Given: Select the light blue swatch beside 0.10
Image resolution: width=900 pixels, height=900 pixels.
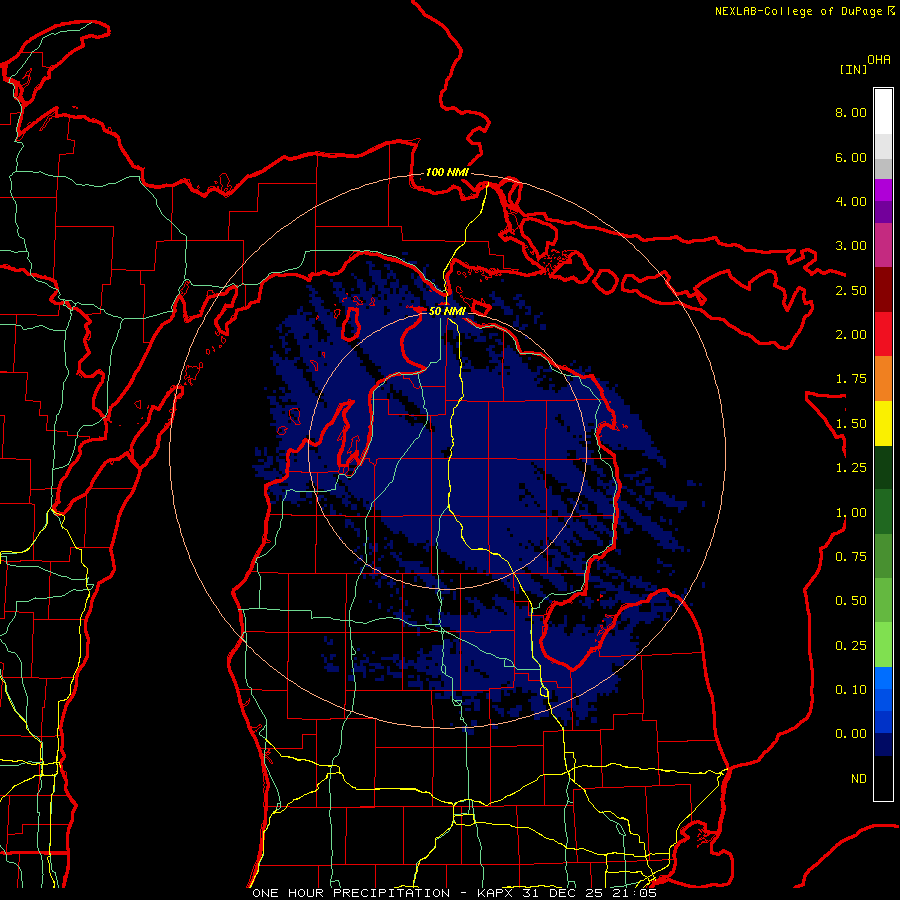Looking at the screenshot, I should [883, 678].
